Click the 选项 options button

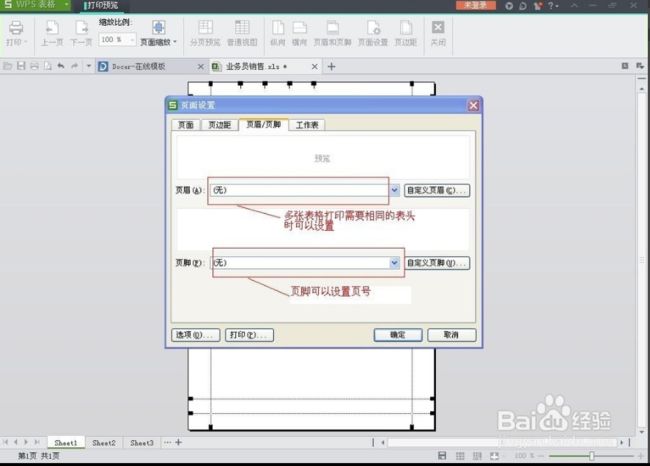point(195,335)
